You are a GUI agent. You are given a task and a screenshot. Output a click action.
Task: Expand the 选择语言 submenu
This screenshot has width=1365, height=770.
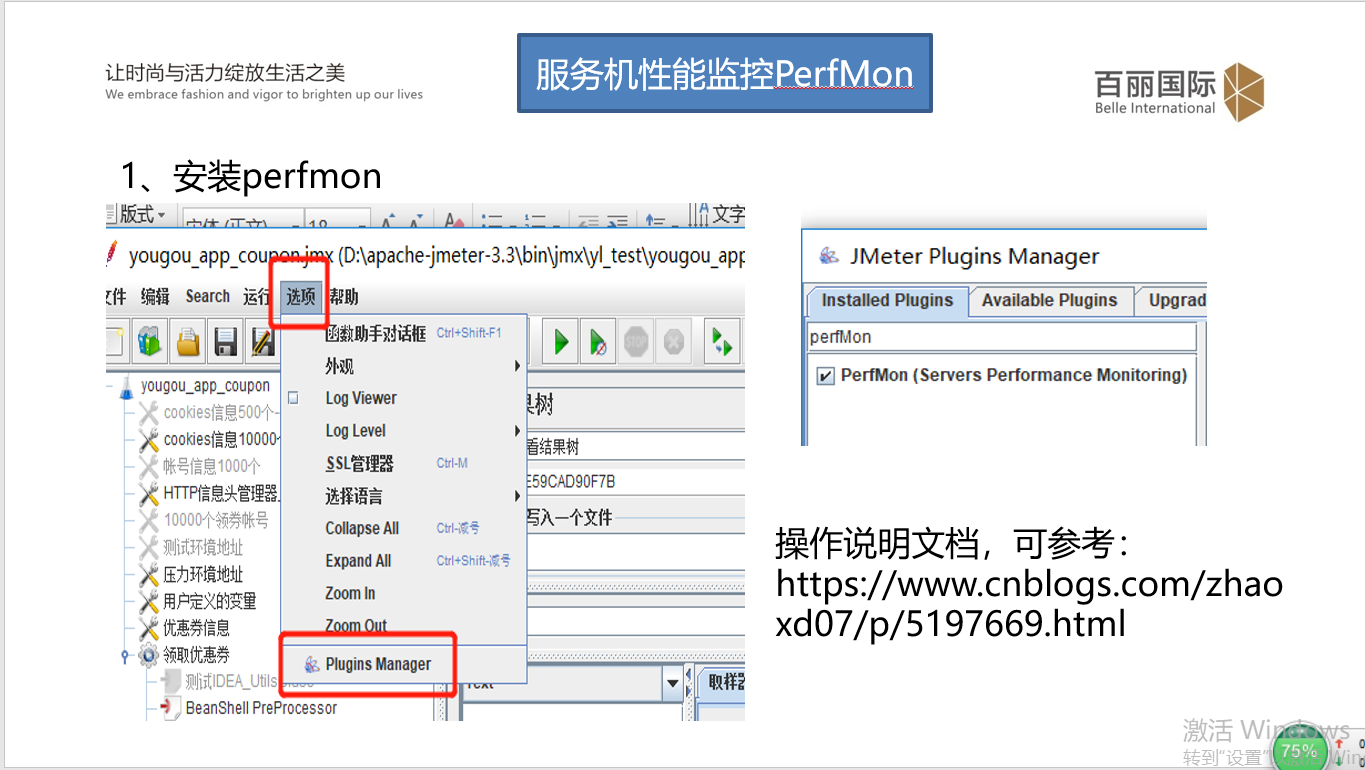[403, 496]
